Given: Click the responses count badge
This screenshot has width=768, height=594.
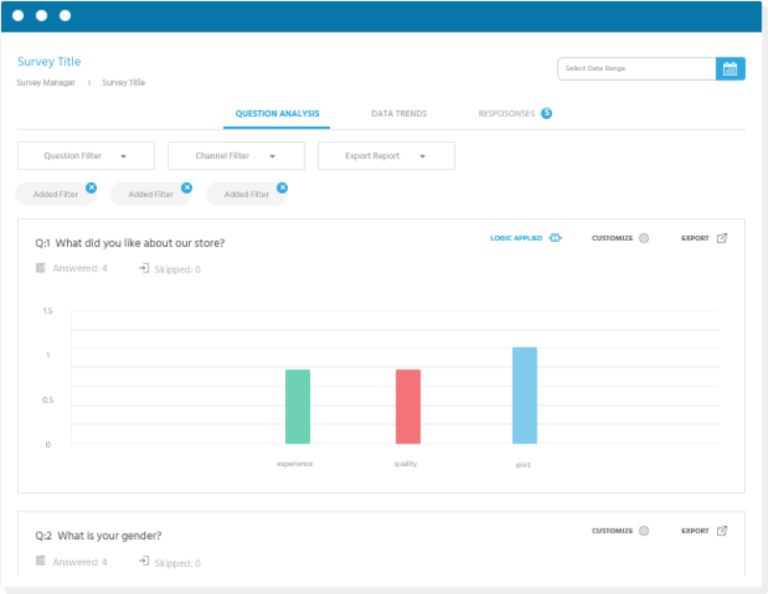Looking at the screenshot, I should 546,113.
